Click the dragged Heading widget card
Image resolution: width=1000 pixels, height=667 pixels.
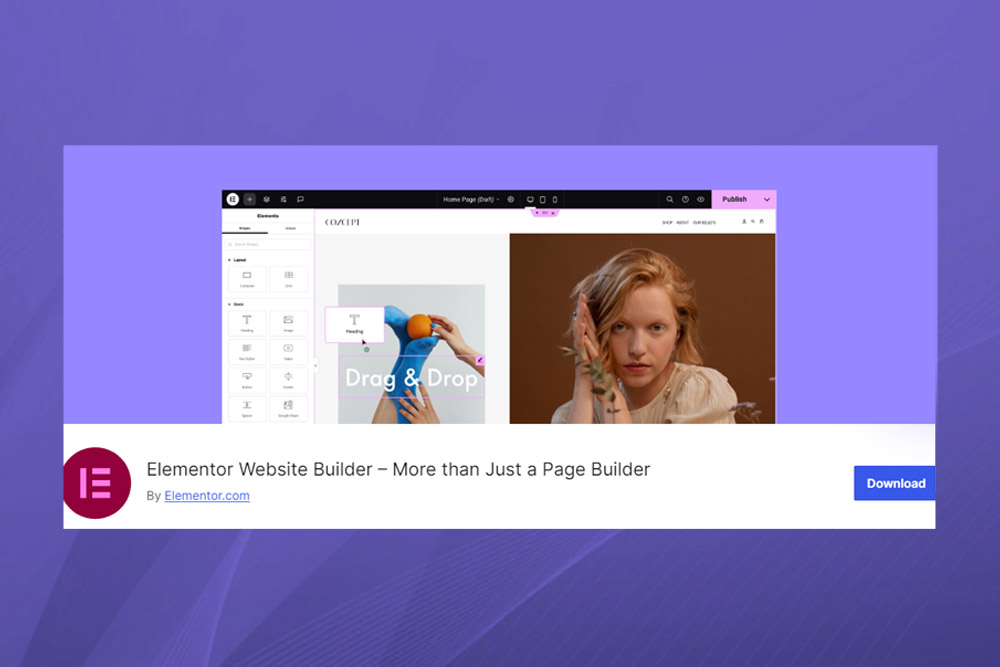click(x=355, y=324)
